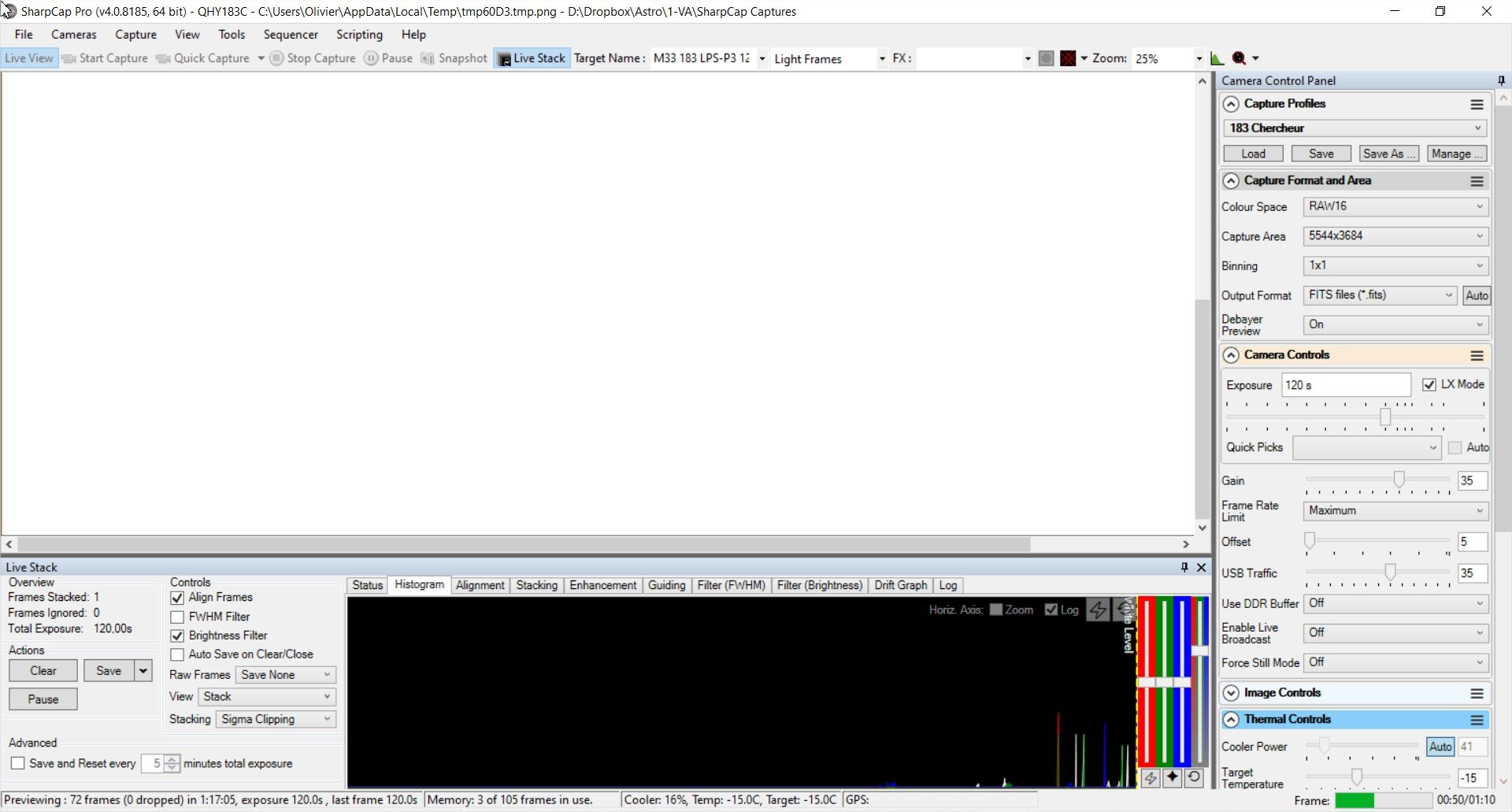Open Capture Profiles hamburger menu icon

tap(1477, 104)
